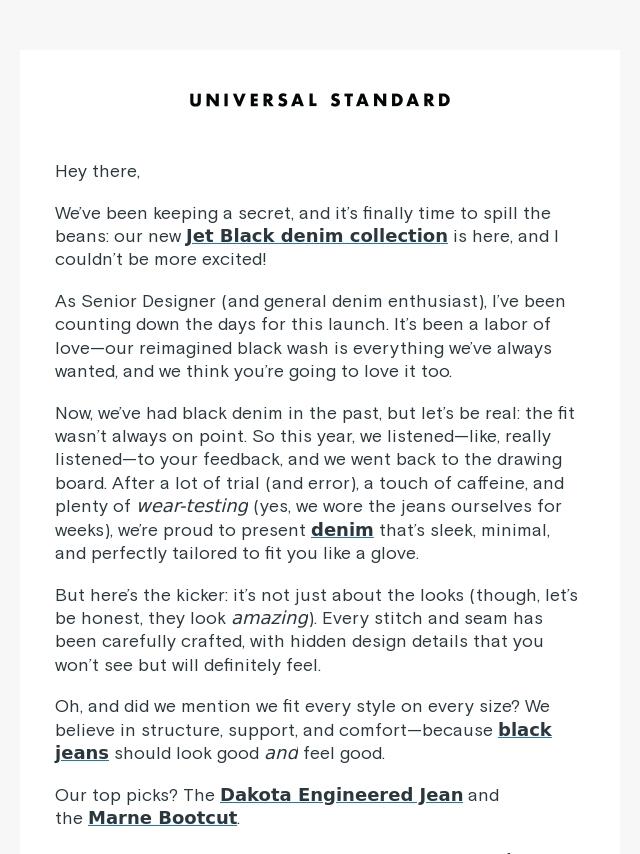Open the Jet Black denim collection link
640x854 pixels.
click(316, 236)
